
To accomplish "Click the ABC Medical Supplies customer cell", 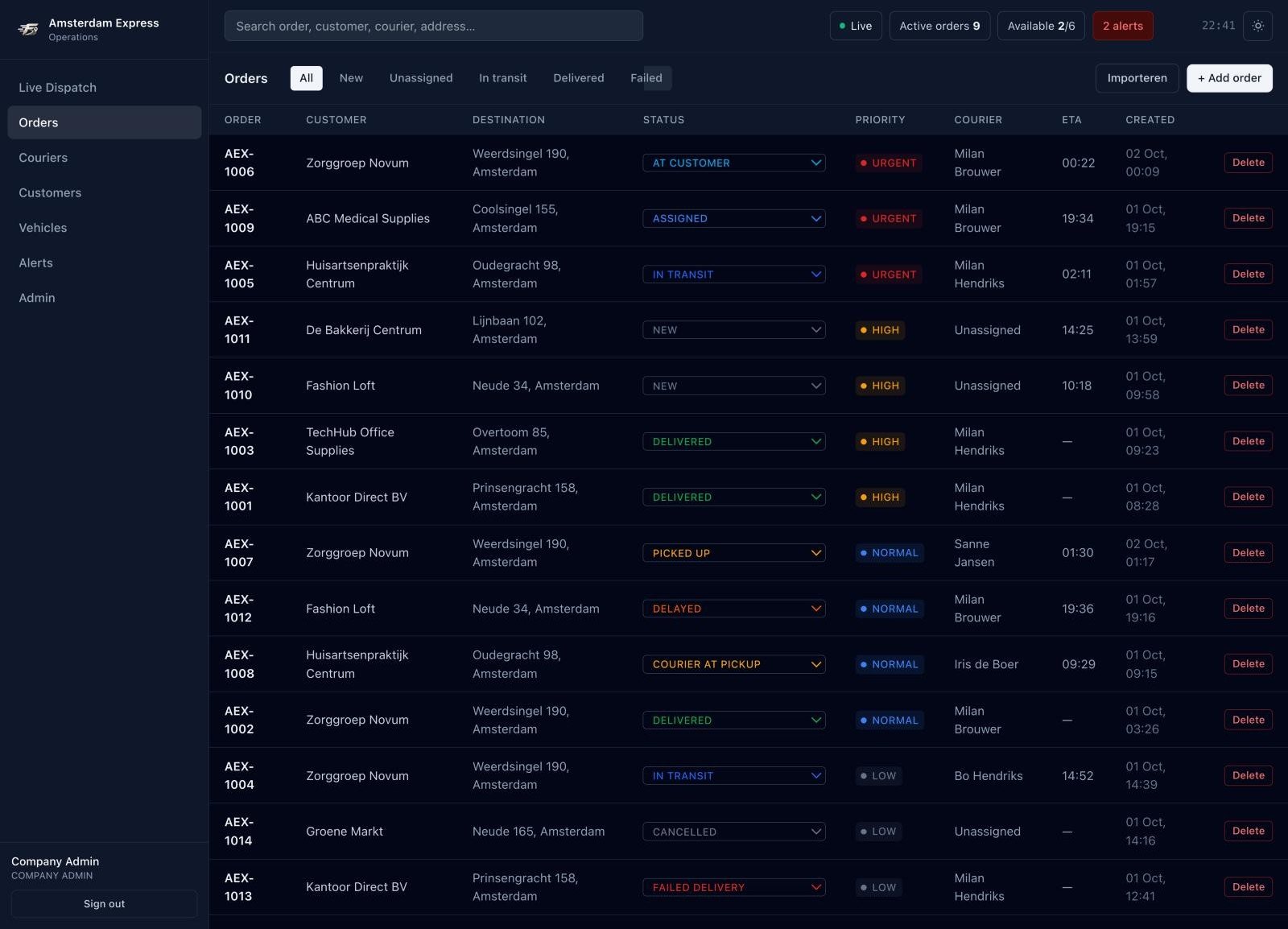I will point(368,218).
